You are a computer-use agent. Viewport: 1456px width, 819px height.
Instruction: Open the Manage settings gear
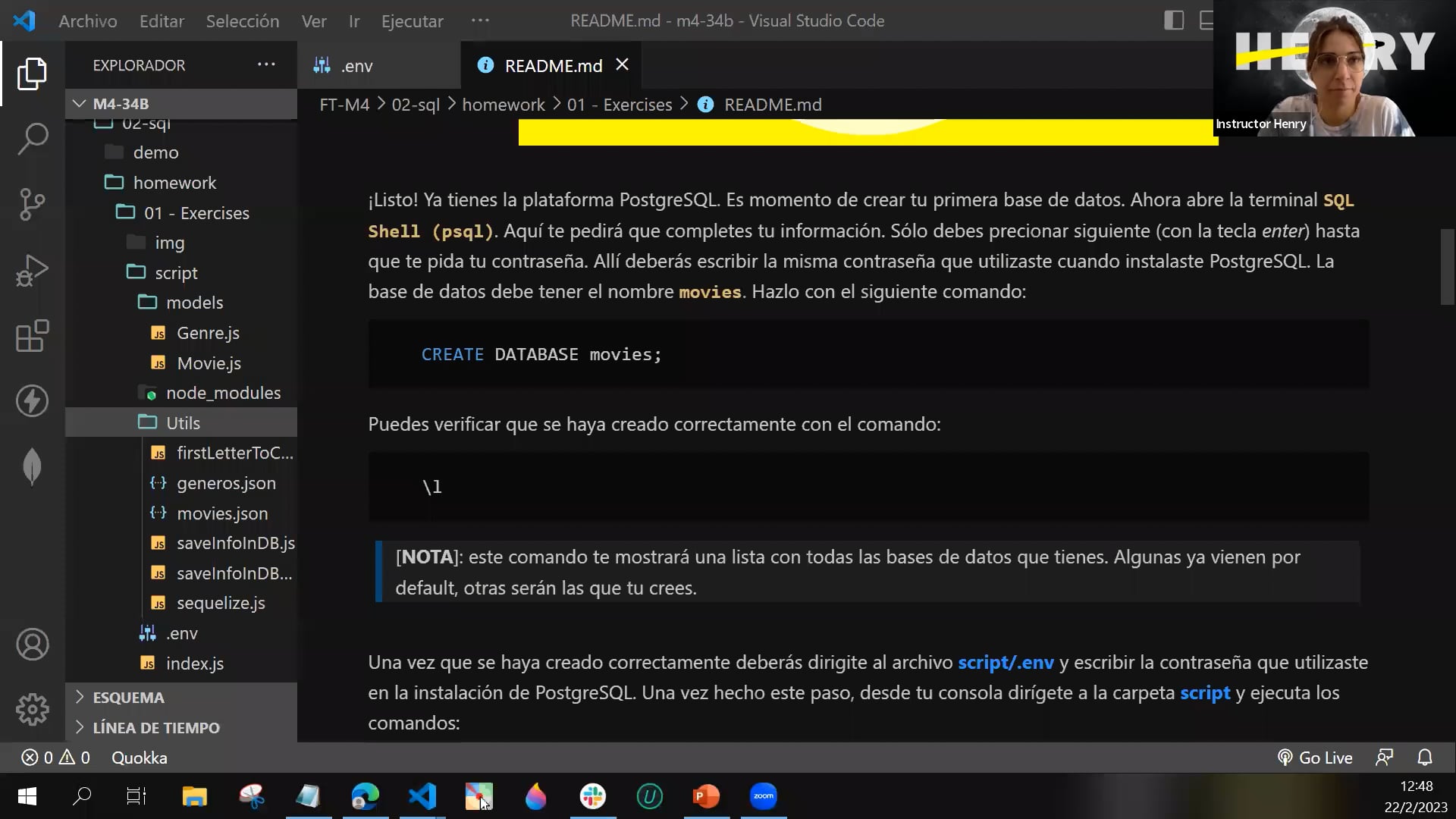31,710
